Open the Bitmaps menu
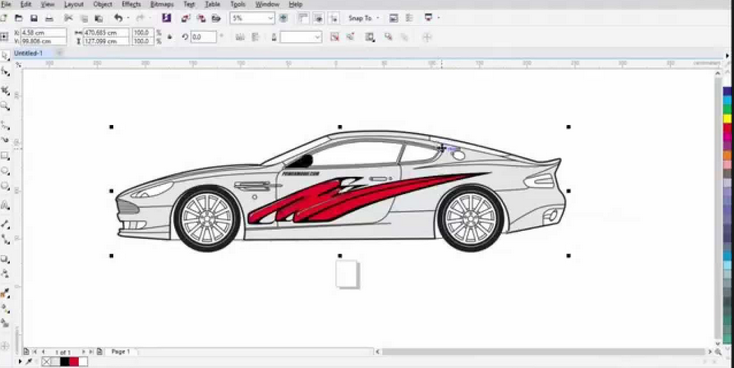 [162, 4]
